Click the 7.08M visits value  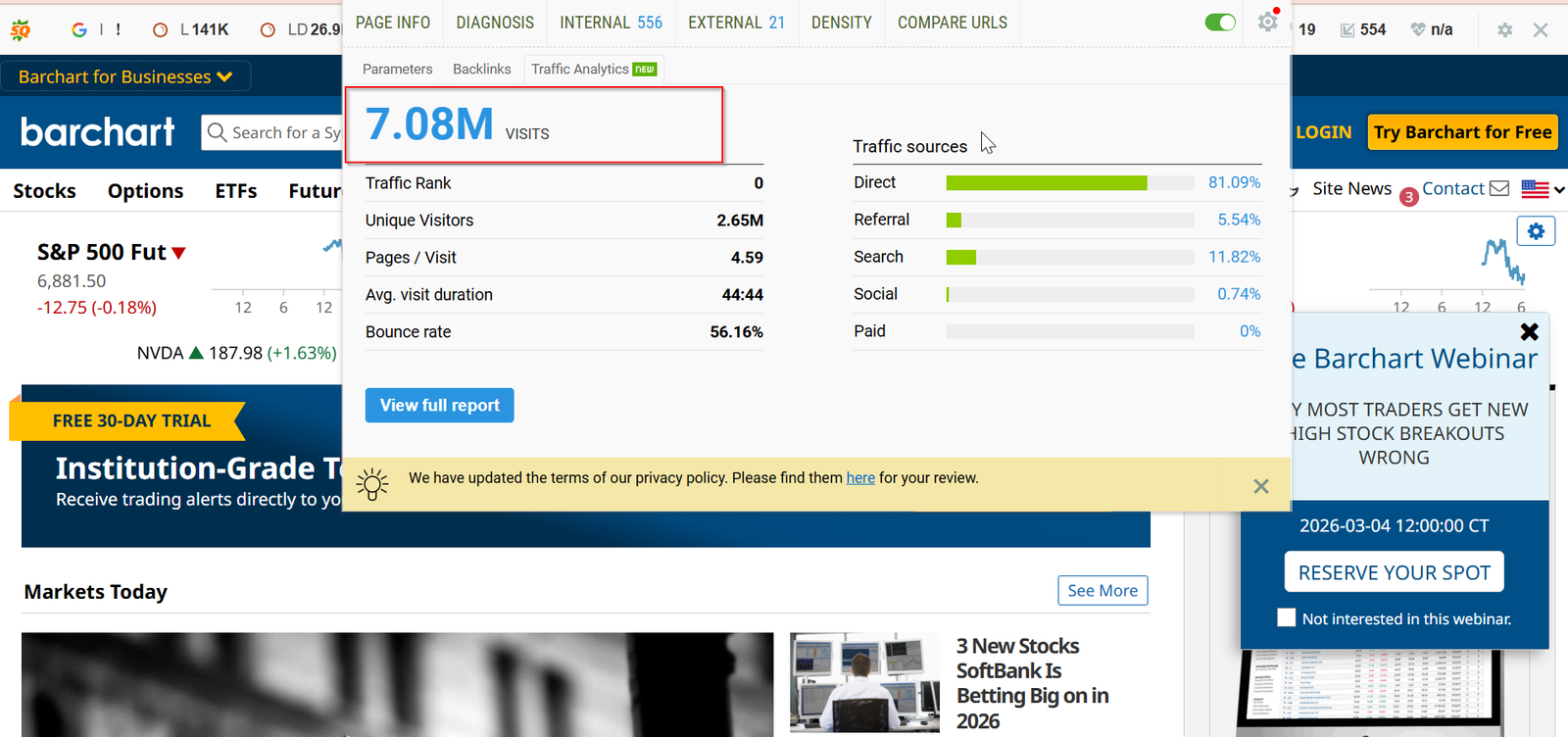tap(429, 124)
